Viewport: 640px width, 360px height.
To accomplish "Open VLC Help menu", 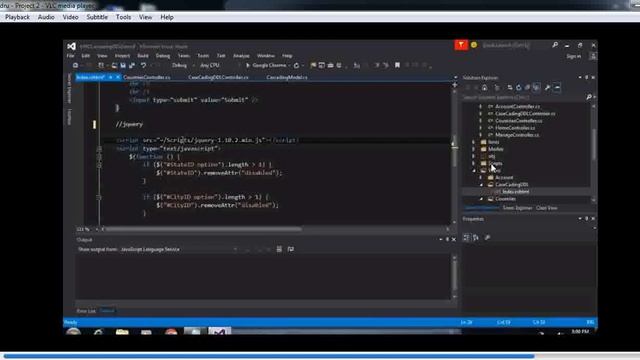I will [167, 17].
